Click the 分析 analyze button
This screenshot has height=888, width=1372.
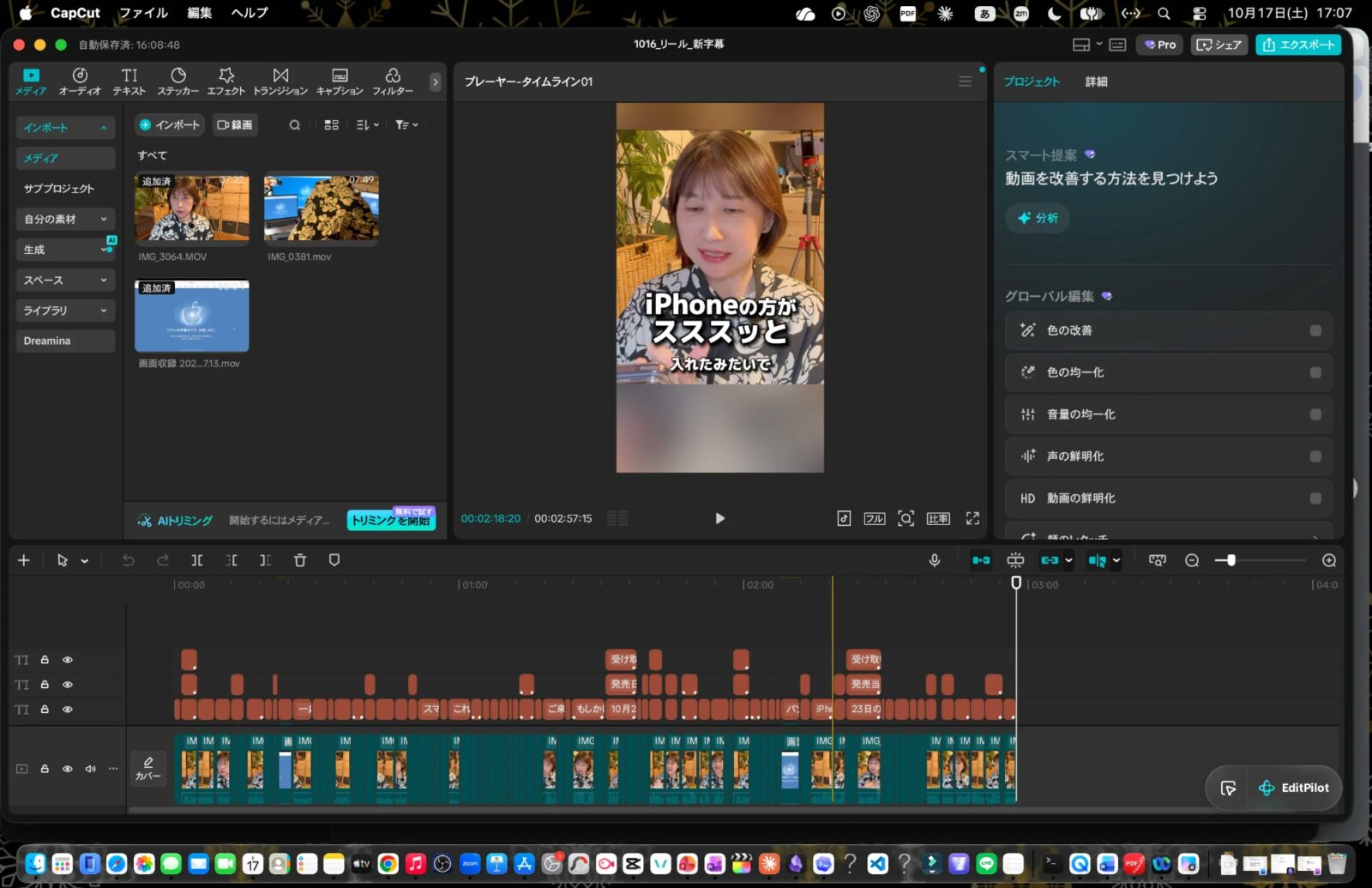click(1038, 218)
